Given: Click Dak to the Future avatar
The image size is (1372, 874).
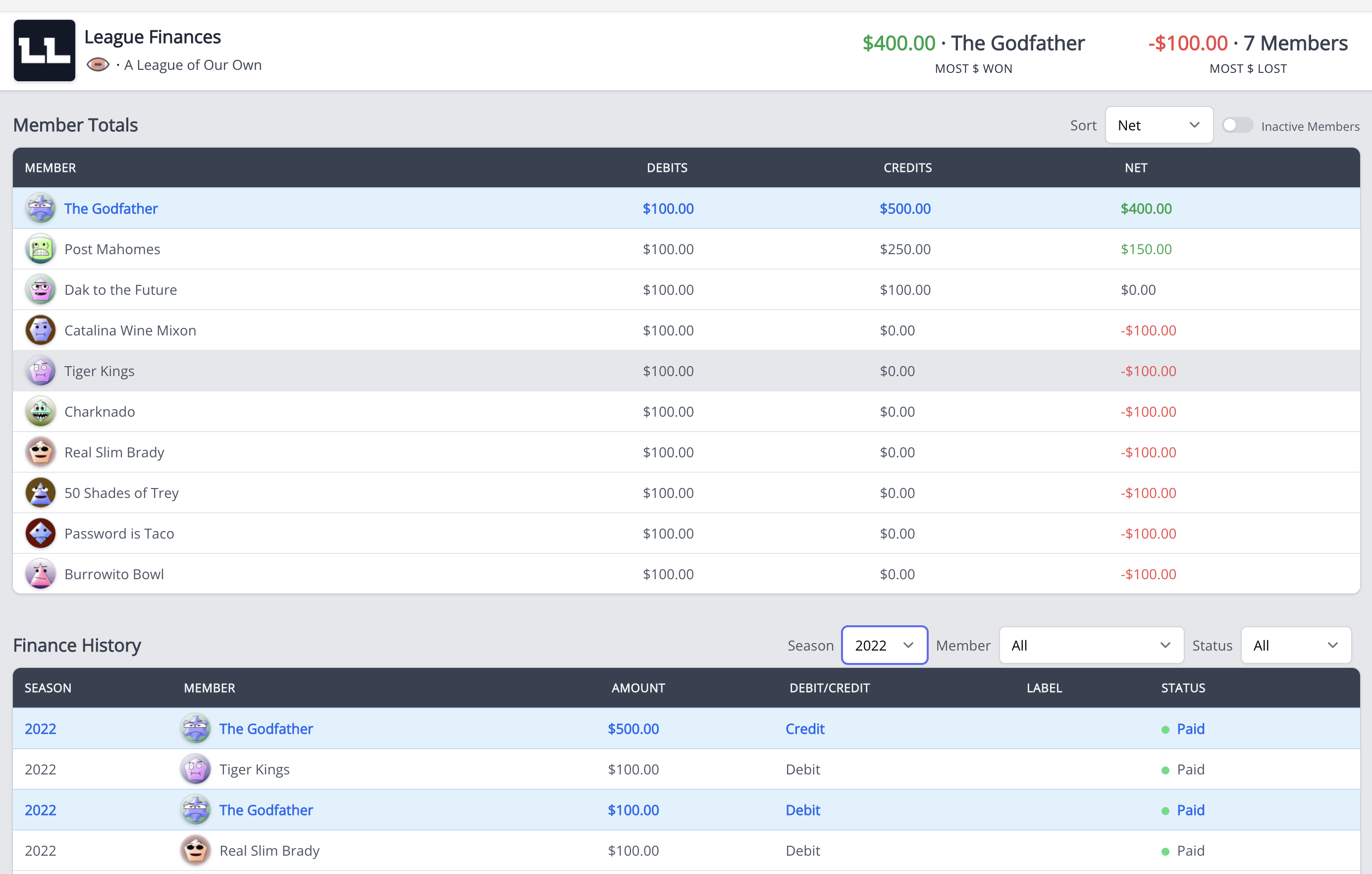Looking at the screenshot, I should tap(41, 290).
